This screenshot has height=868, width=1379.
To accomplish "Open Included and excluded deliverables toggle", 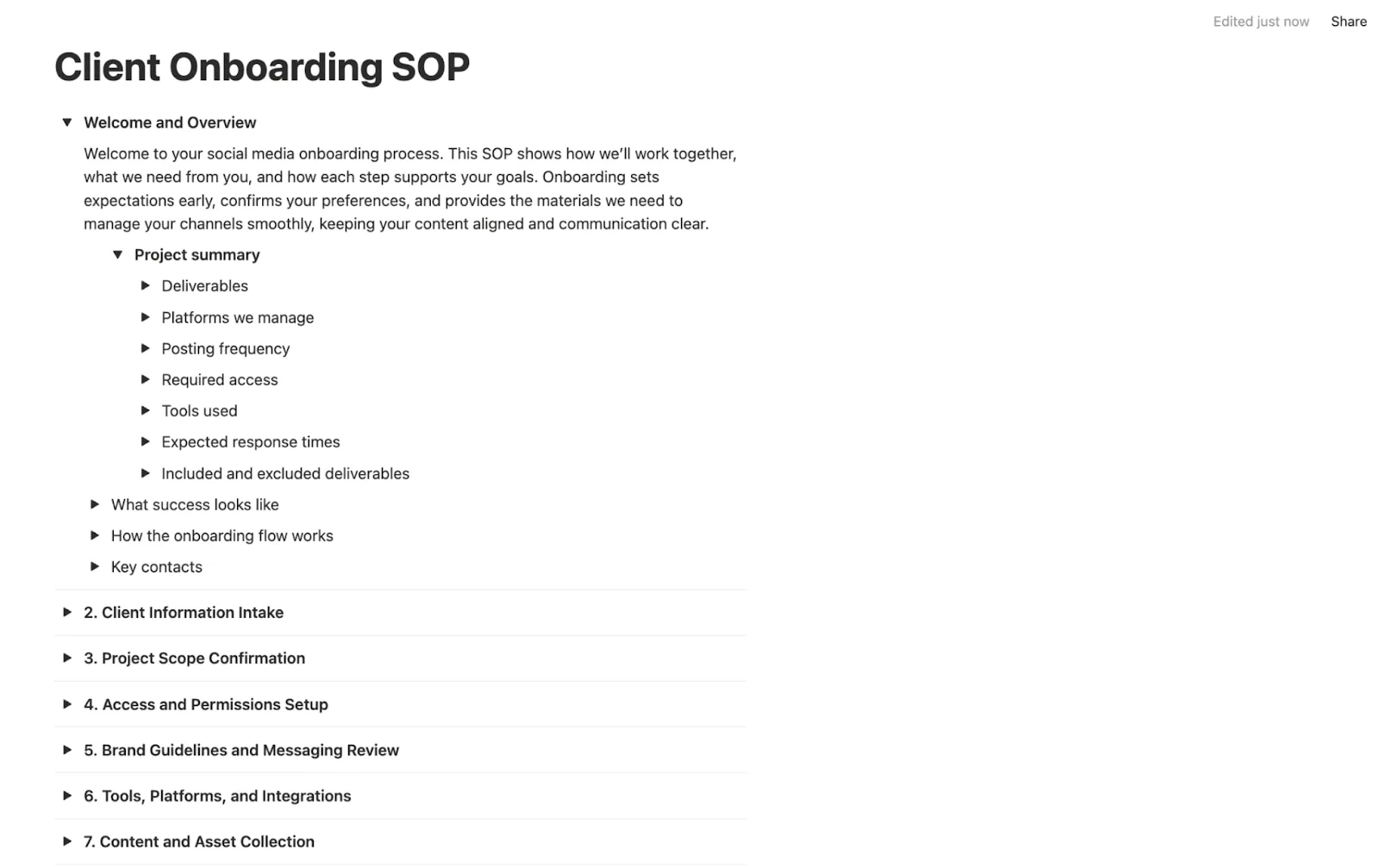I will (x=145, y=472).
